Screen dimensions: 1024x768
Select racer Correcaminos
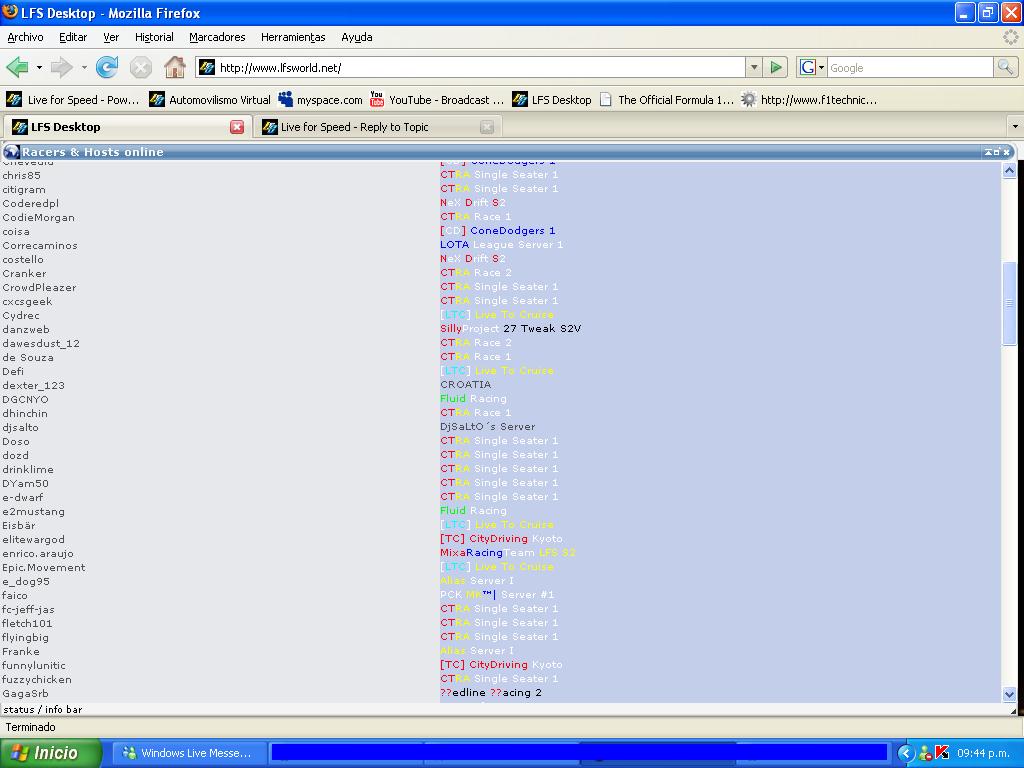click(x=40, y=246)
